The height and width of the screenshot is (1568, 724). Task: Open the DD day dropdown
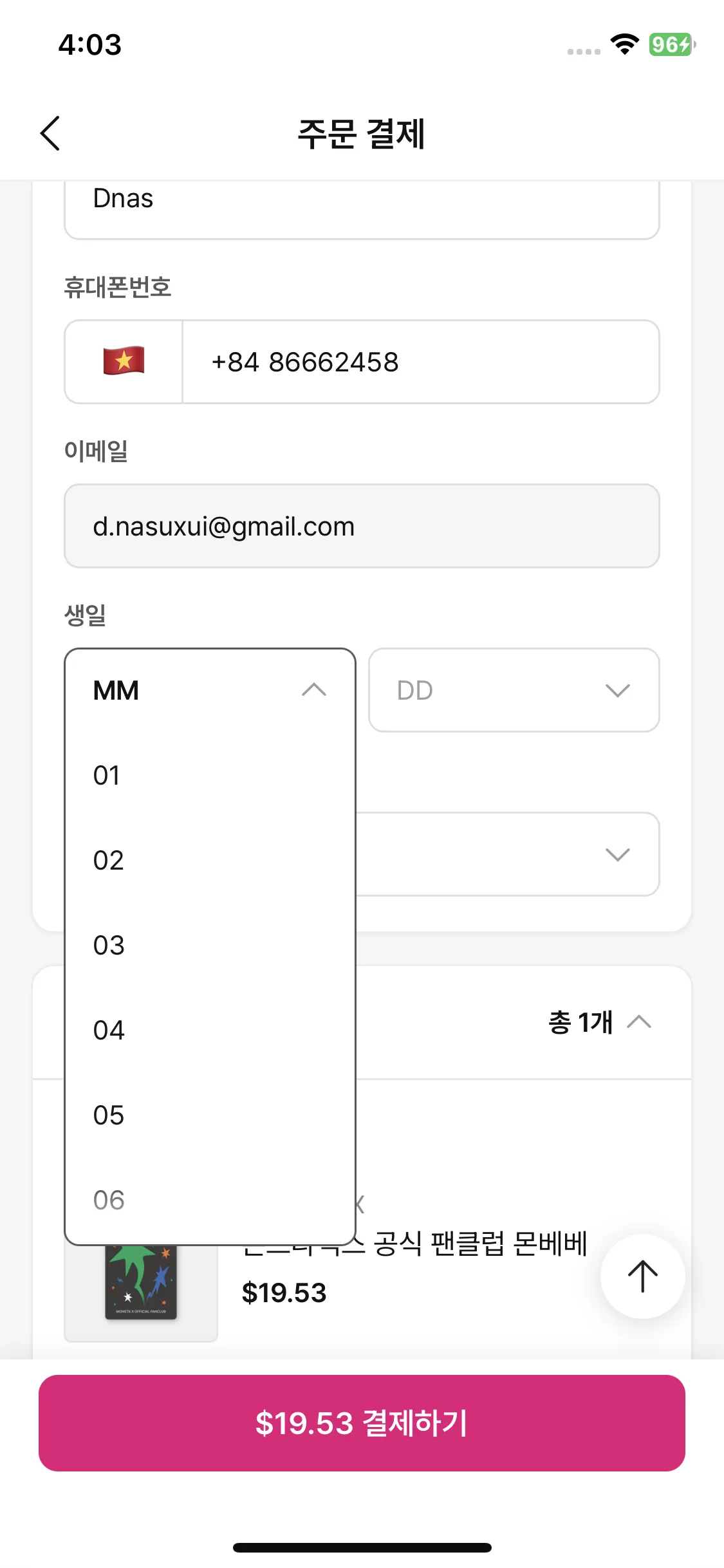(x=514, y=690)
